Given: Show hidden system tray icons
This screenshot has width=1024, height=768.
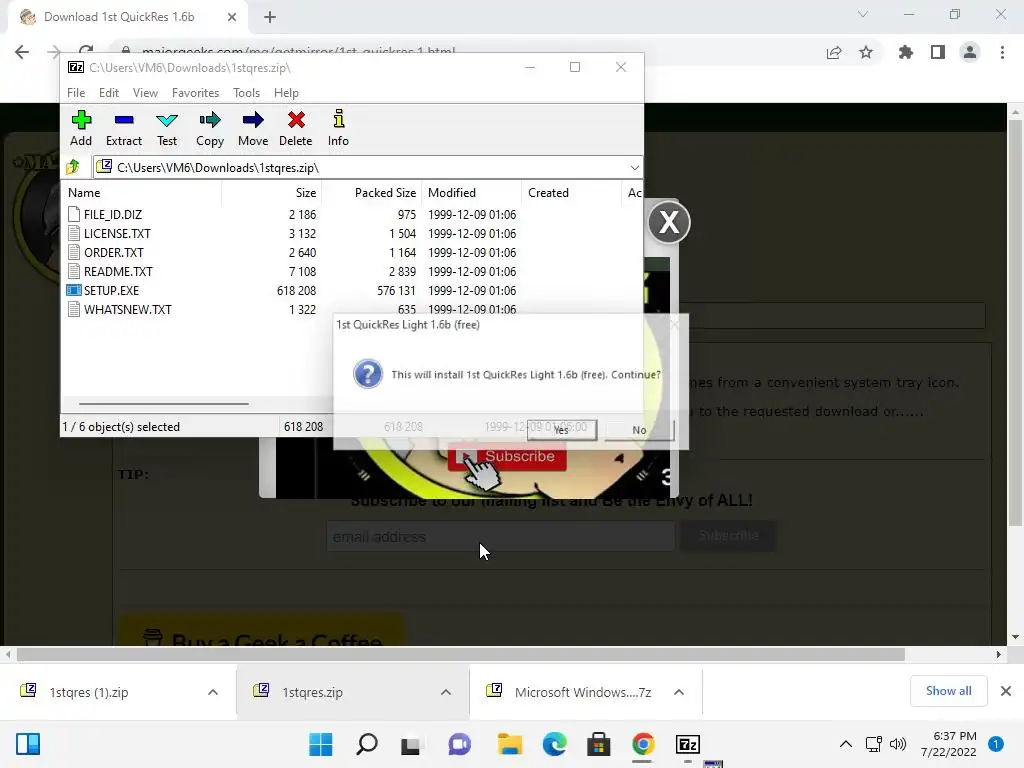Looking at the screenshot, I should coord(845,744).
